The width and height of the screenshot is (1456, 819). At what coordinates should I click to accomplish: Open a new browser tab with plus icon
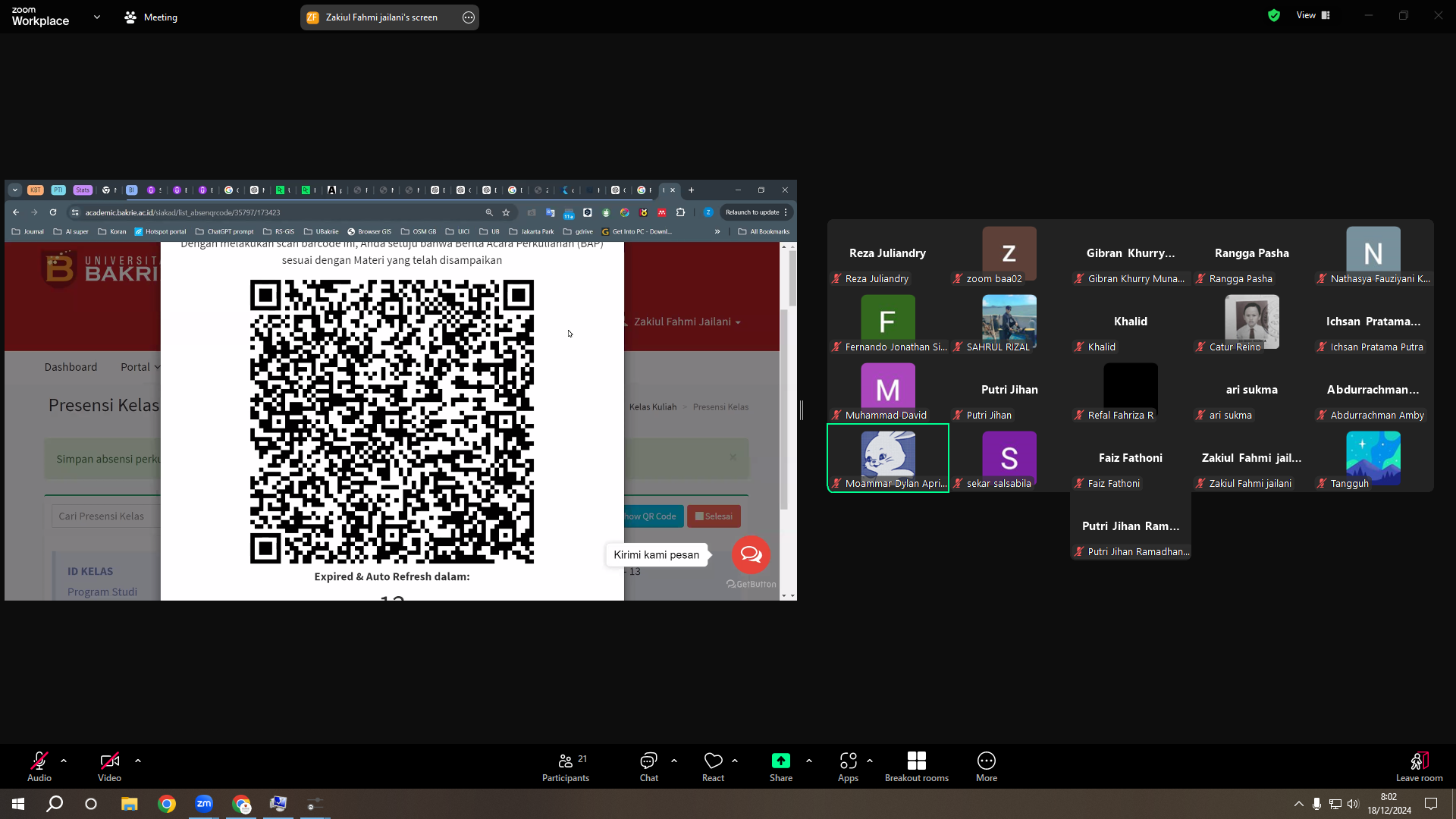tap(691, 190)
